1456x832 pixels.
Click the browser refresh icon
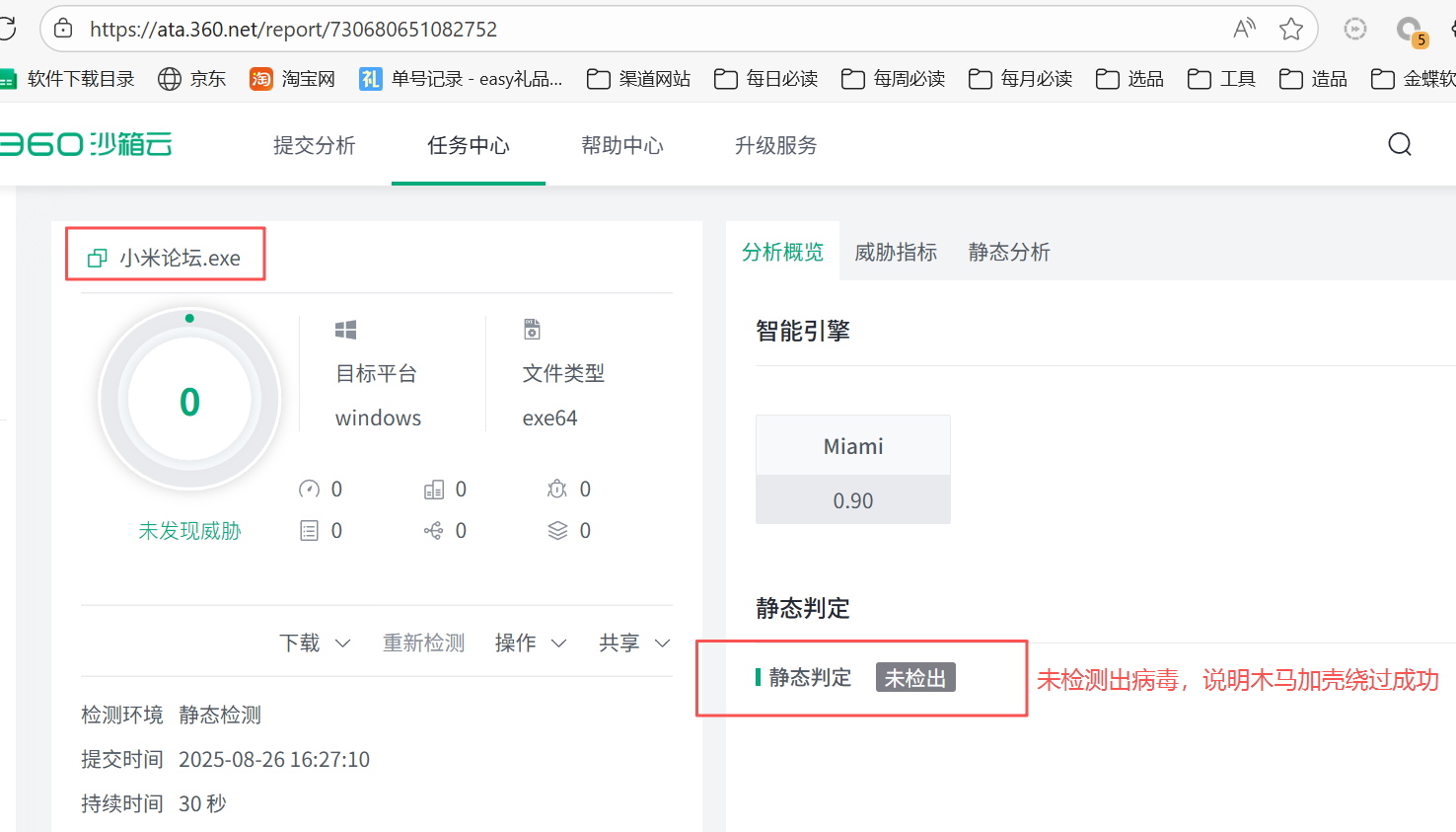point(6,29)
